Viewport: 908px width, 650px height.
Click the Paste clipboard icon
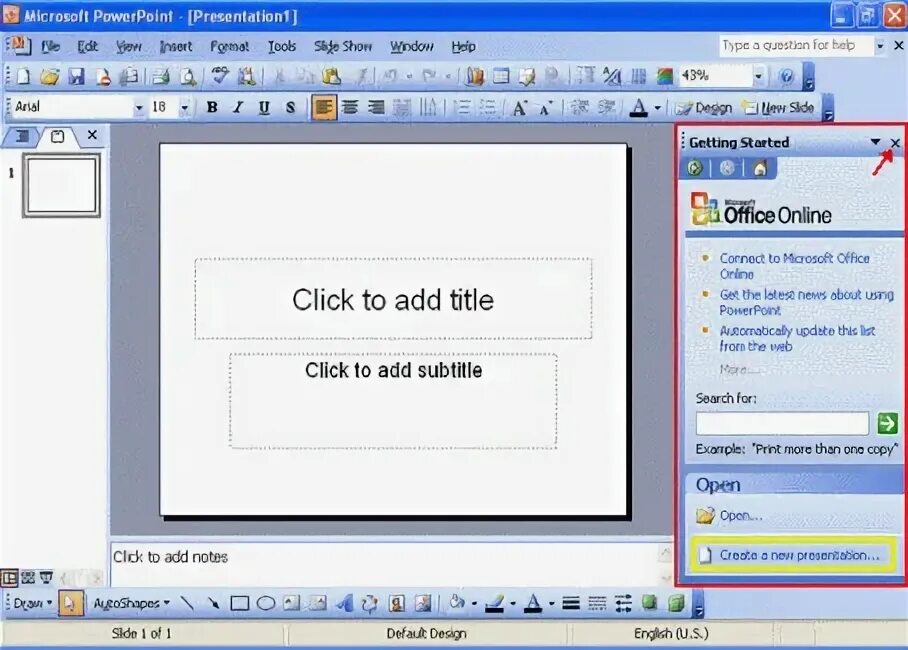pos(332,76)
